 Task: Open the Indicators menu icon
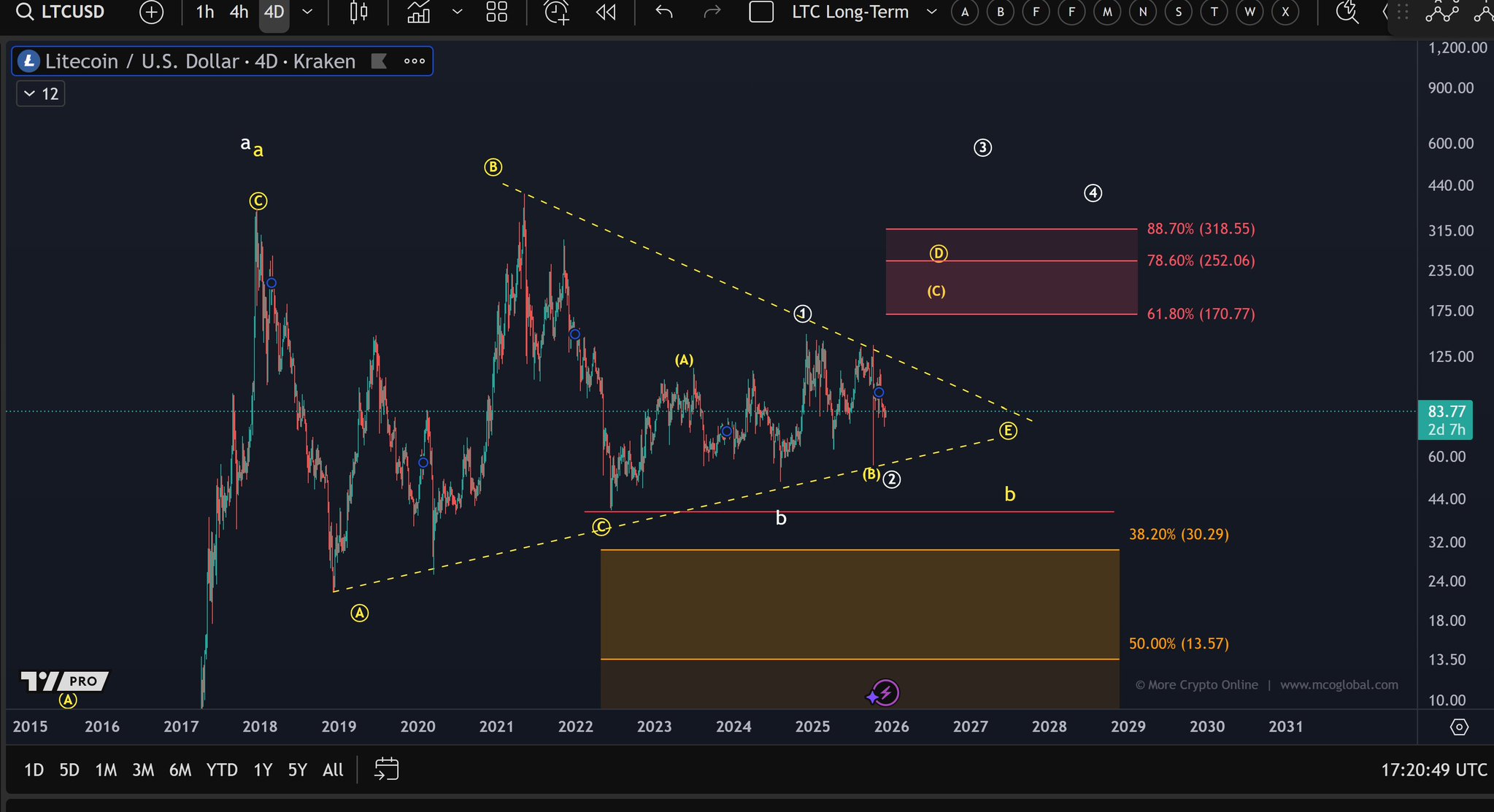click(x=418, y=12)
